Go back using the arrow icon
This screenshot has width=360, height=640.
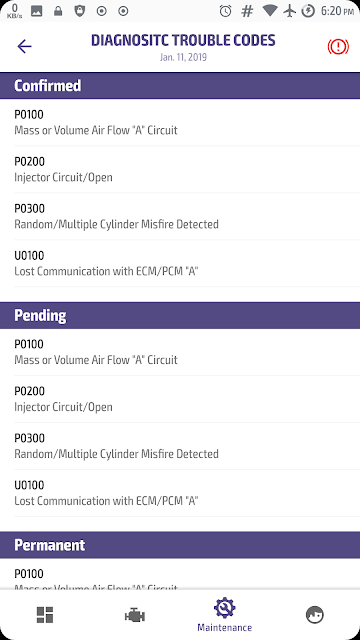pyautogui.click(x=24, y=47)
